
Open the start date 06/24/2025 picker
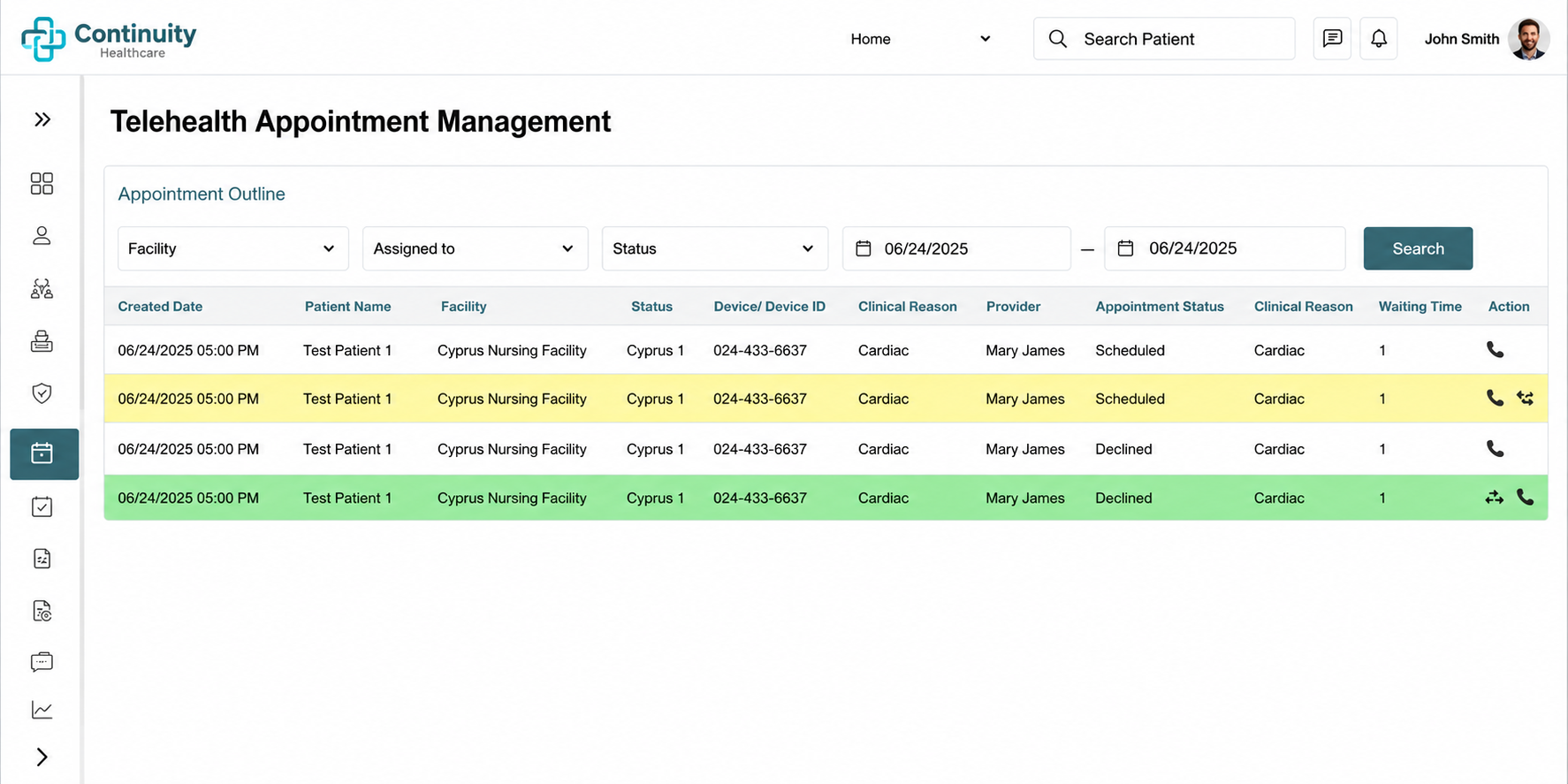[x=956, y=248]
